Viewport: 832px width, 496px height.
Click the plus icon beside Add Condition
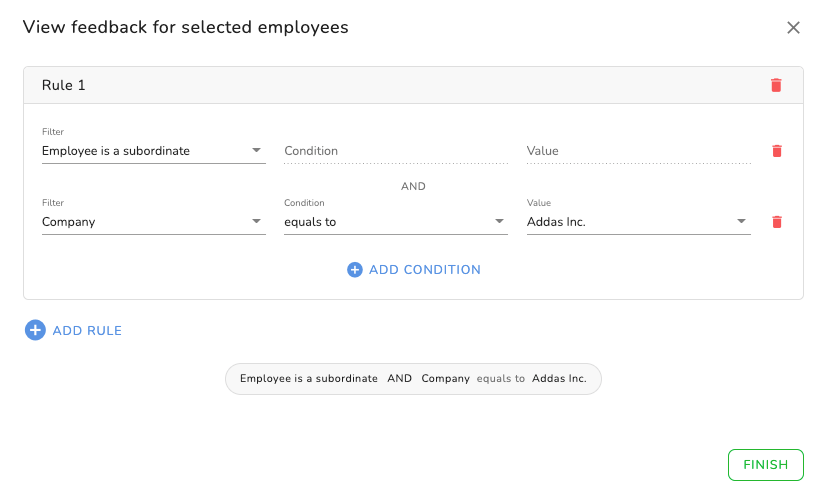coord(354,270)
